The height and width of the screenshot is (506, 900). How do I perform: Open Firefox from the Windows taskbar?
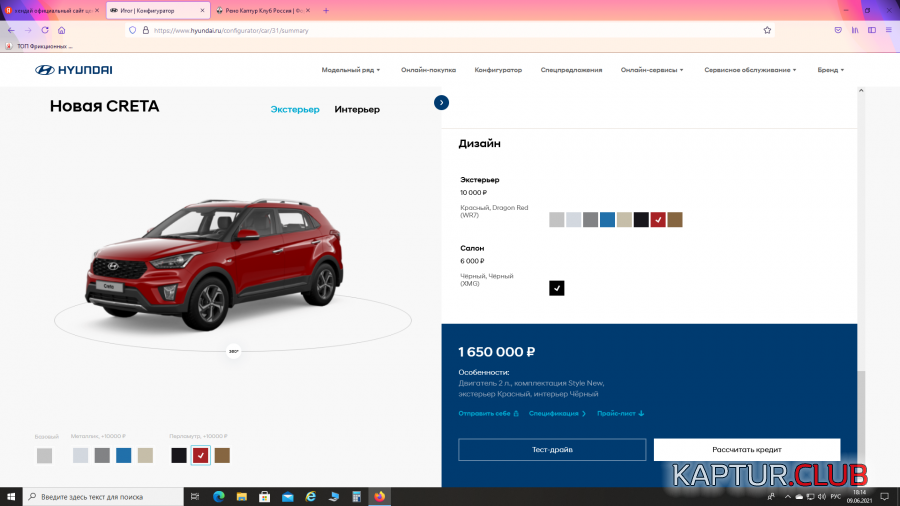379,496
